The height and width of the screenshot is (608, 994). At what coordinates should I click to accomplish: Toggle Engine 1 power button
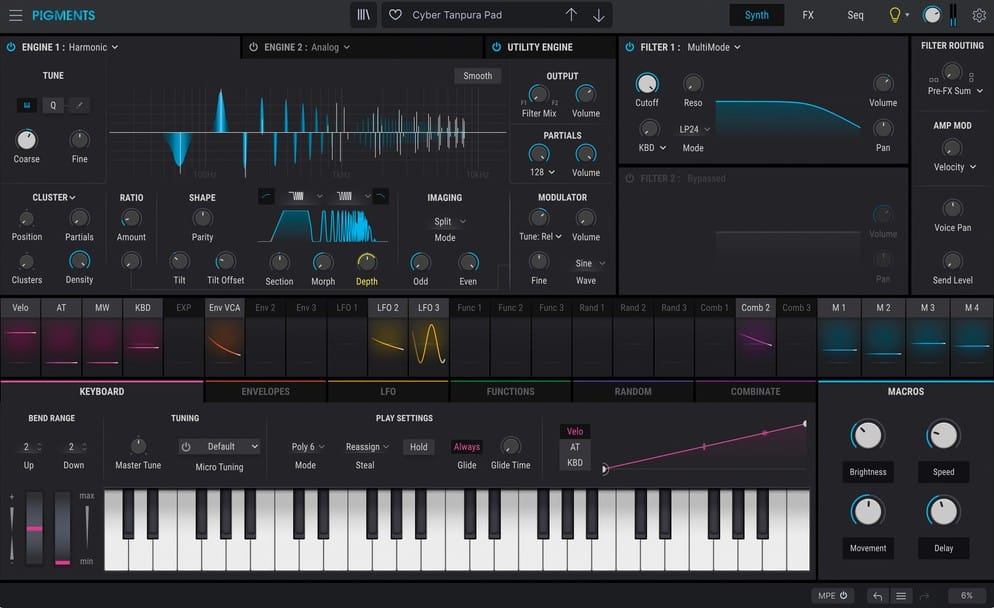pos(11,47)
